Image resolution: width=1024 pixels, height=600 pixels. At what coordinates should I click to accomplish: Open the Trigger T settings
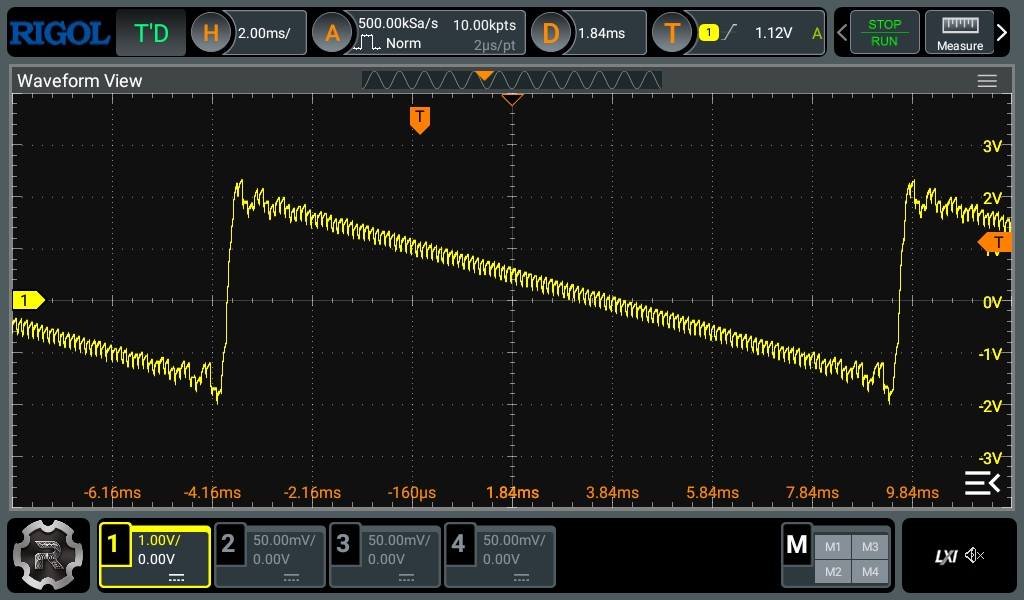[672, 33]
